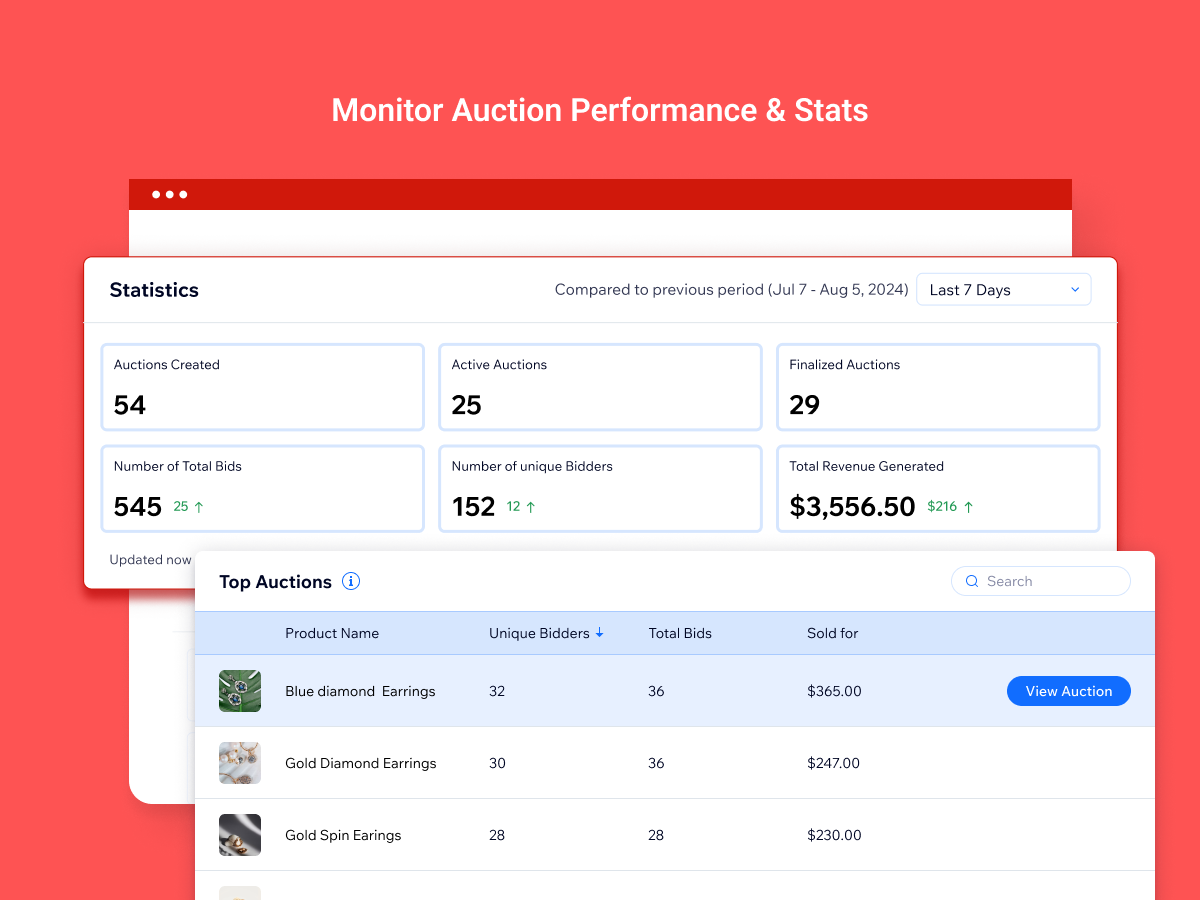Open Blue diamond Earrings thumbnail

point(240,691)
